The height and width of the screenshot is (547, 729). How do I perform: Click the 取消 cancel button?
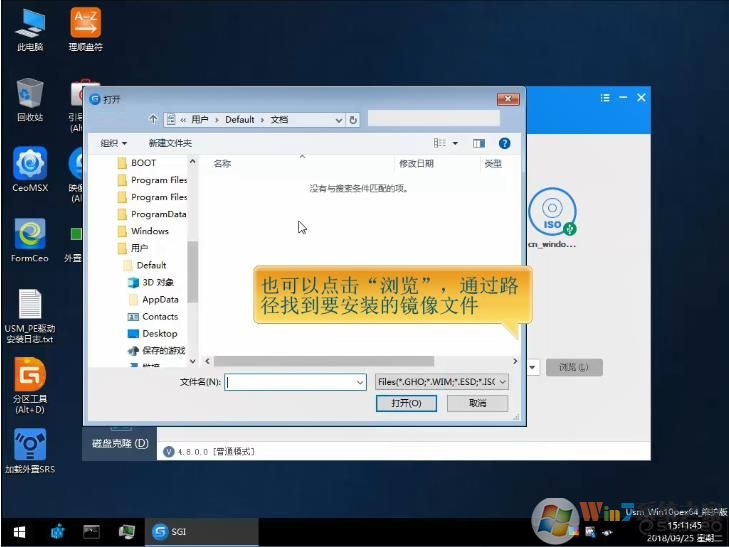pyautogui.click(x=465, y=403)
